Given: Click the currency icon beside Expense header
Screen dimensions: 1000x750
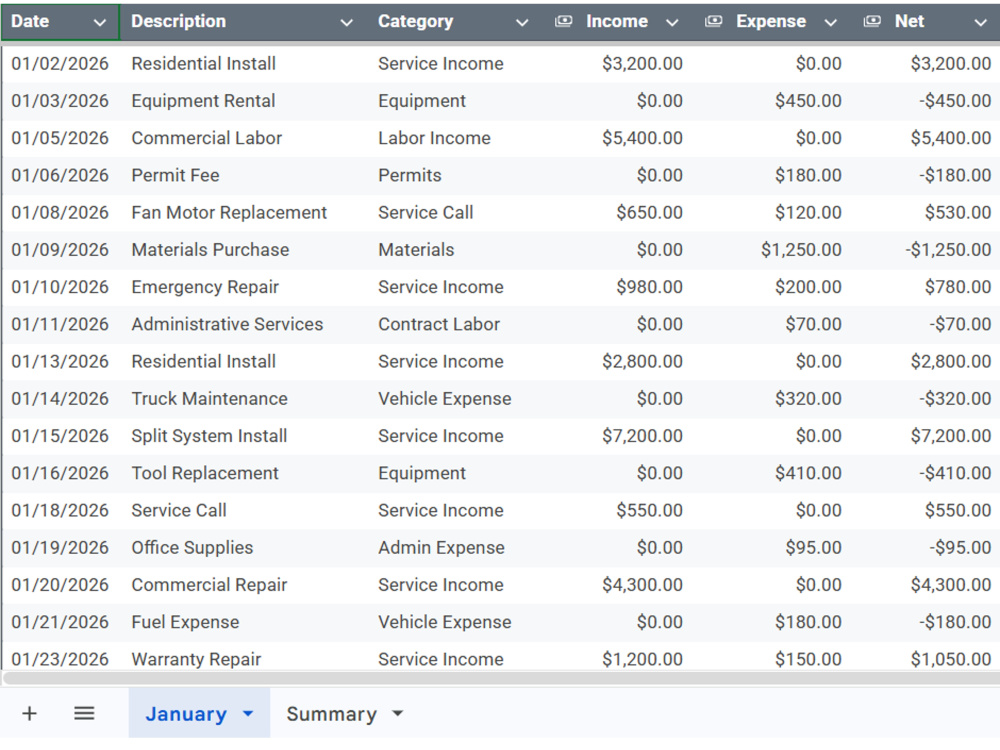Looking at the screenshot, I should (714, 21).
